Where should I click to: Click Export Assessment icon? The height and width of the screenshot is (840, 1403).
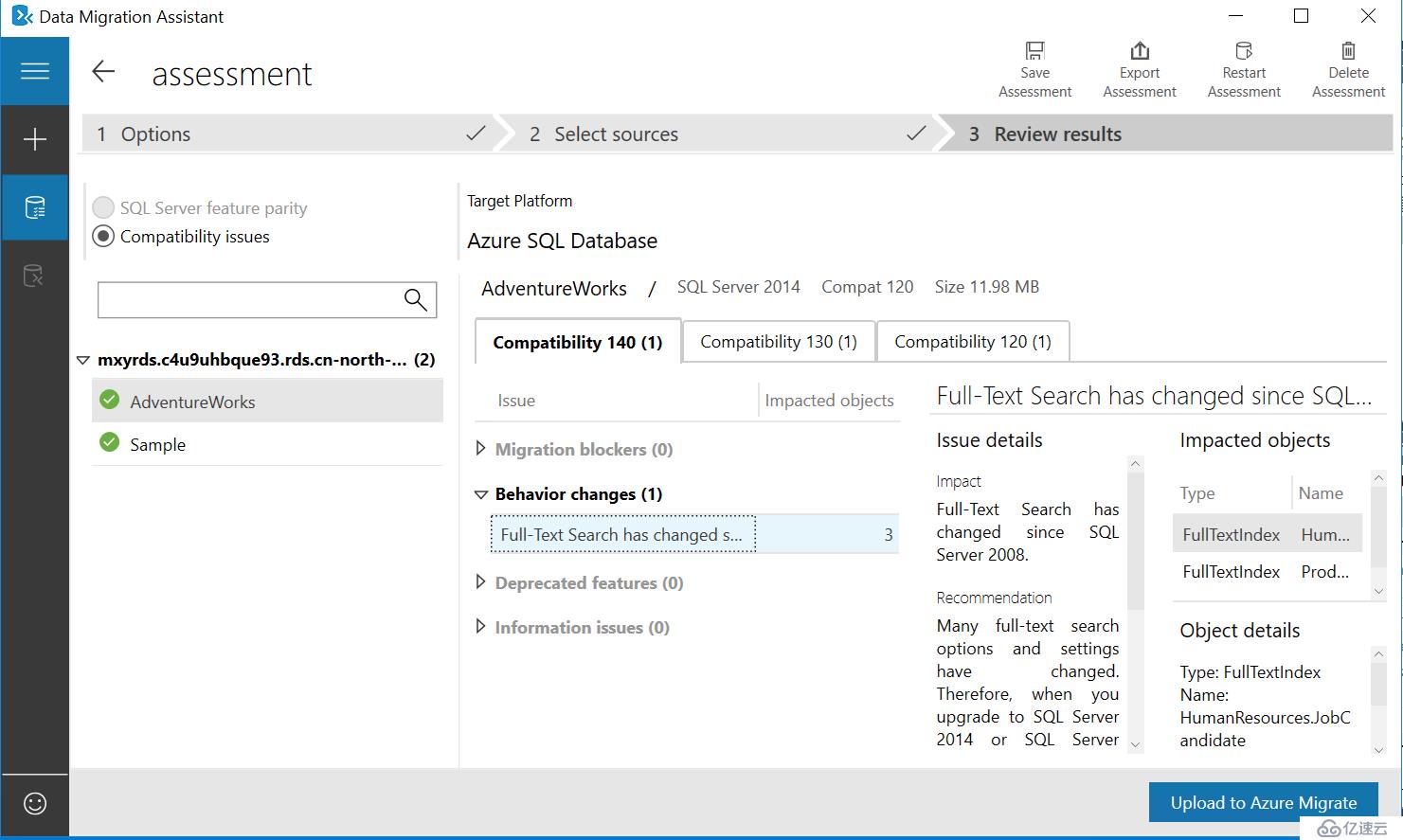pyautogui.click(x=1140, y=50)
